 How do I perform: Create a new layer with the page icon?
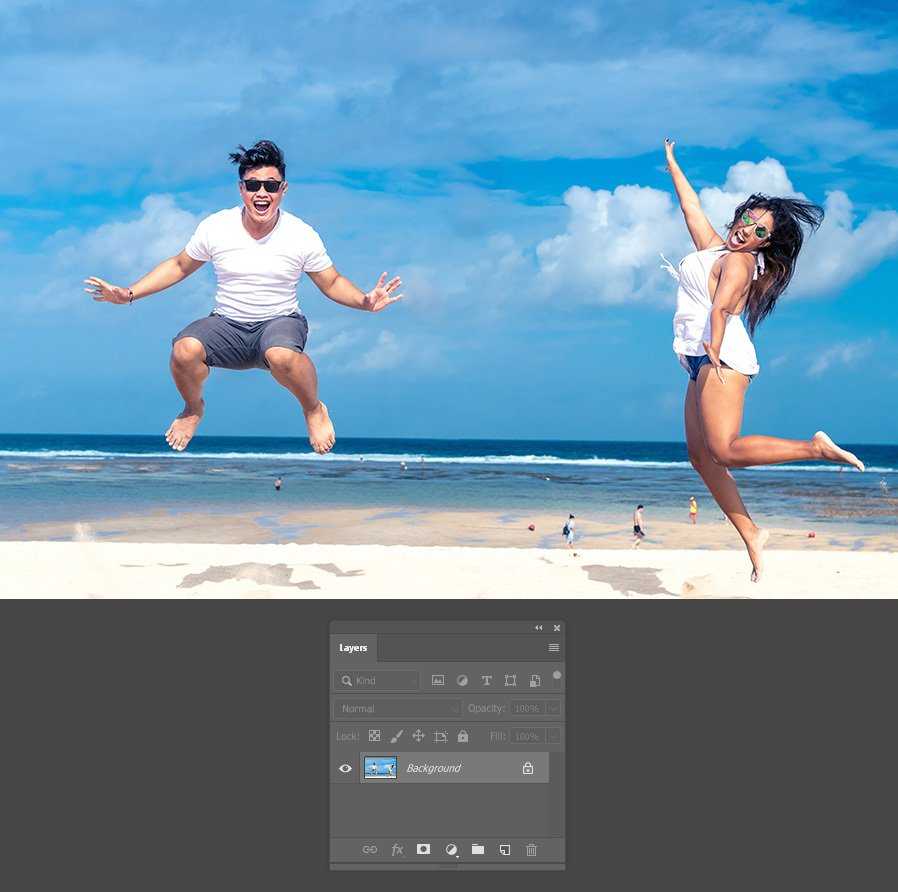point(505,849)
